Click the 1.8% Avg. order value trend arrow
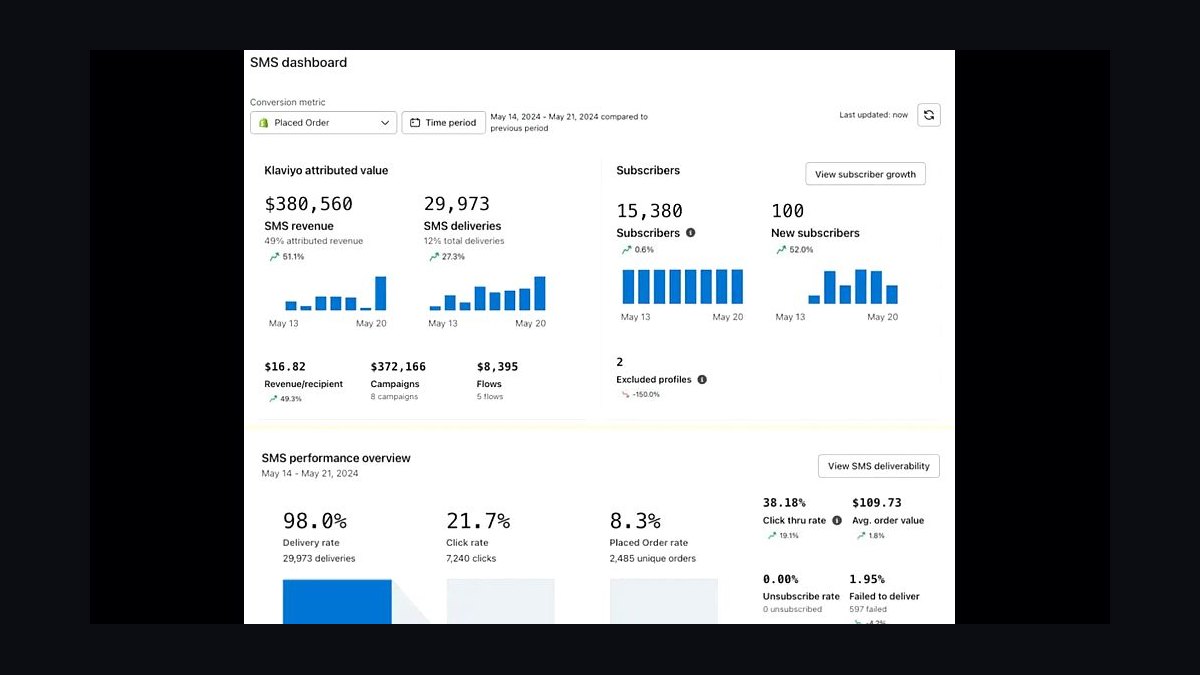The image size is (1200, 675). click(x=861, y=536)
